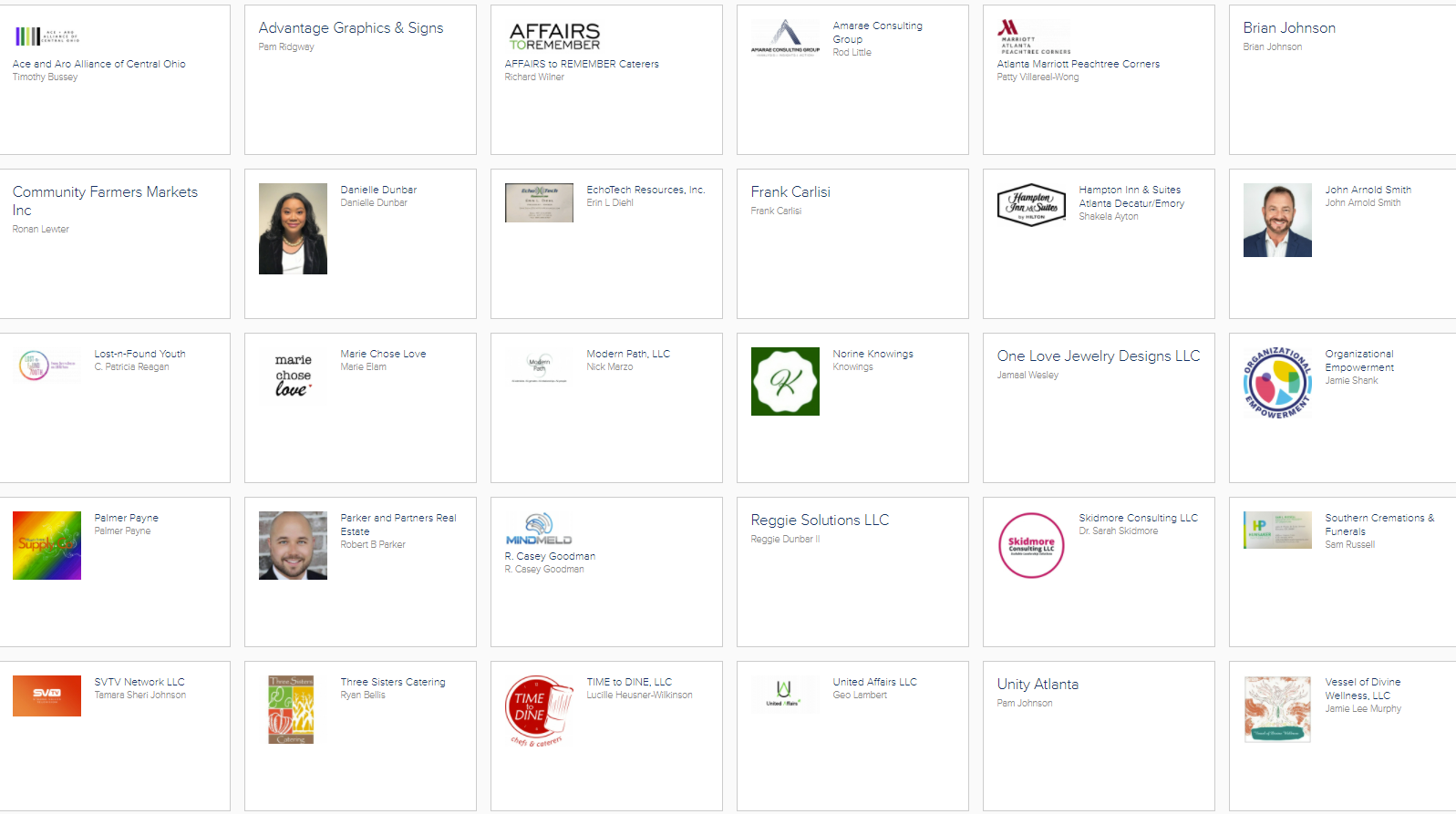Click the marie chose love logo
Image resolution: width=1456 pixels, height=814 pixels.
(293, 375)
